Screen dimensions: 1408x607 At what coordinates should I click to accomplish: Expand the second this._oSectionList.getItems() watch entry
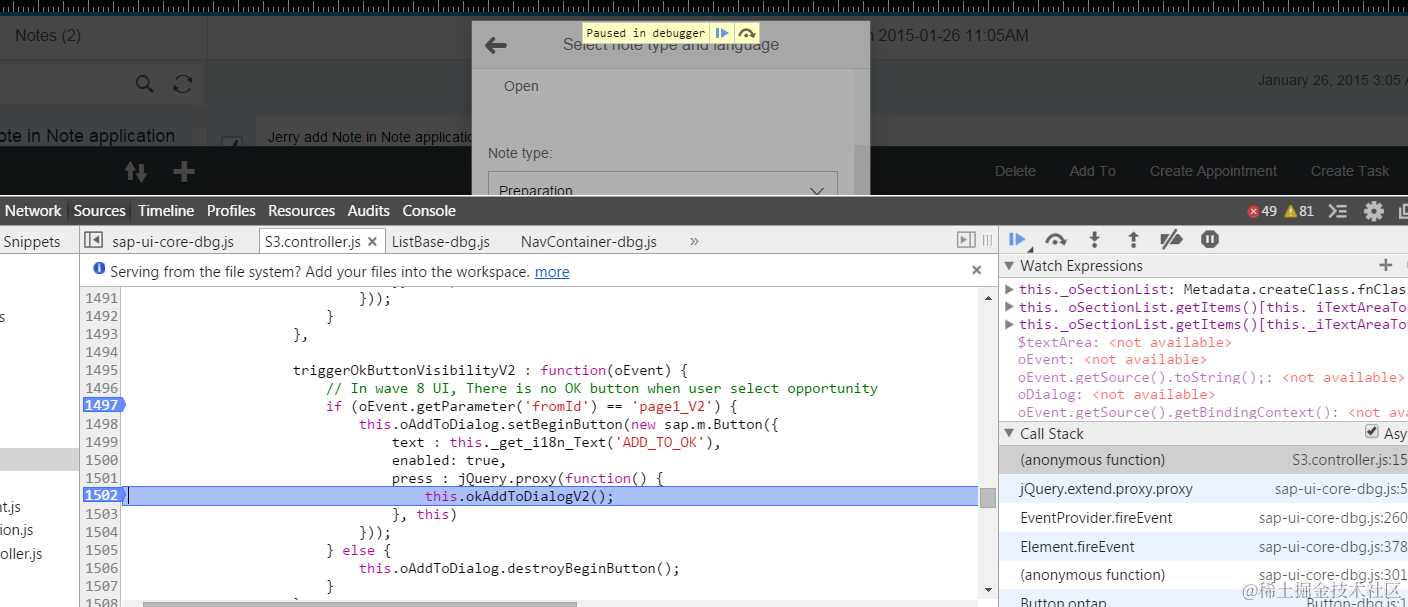click(x=1009, y=307)
